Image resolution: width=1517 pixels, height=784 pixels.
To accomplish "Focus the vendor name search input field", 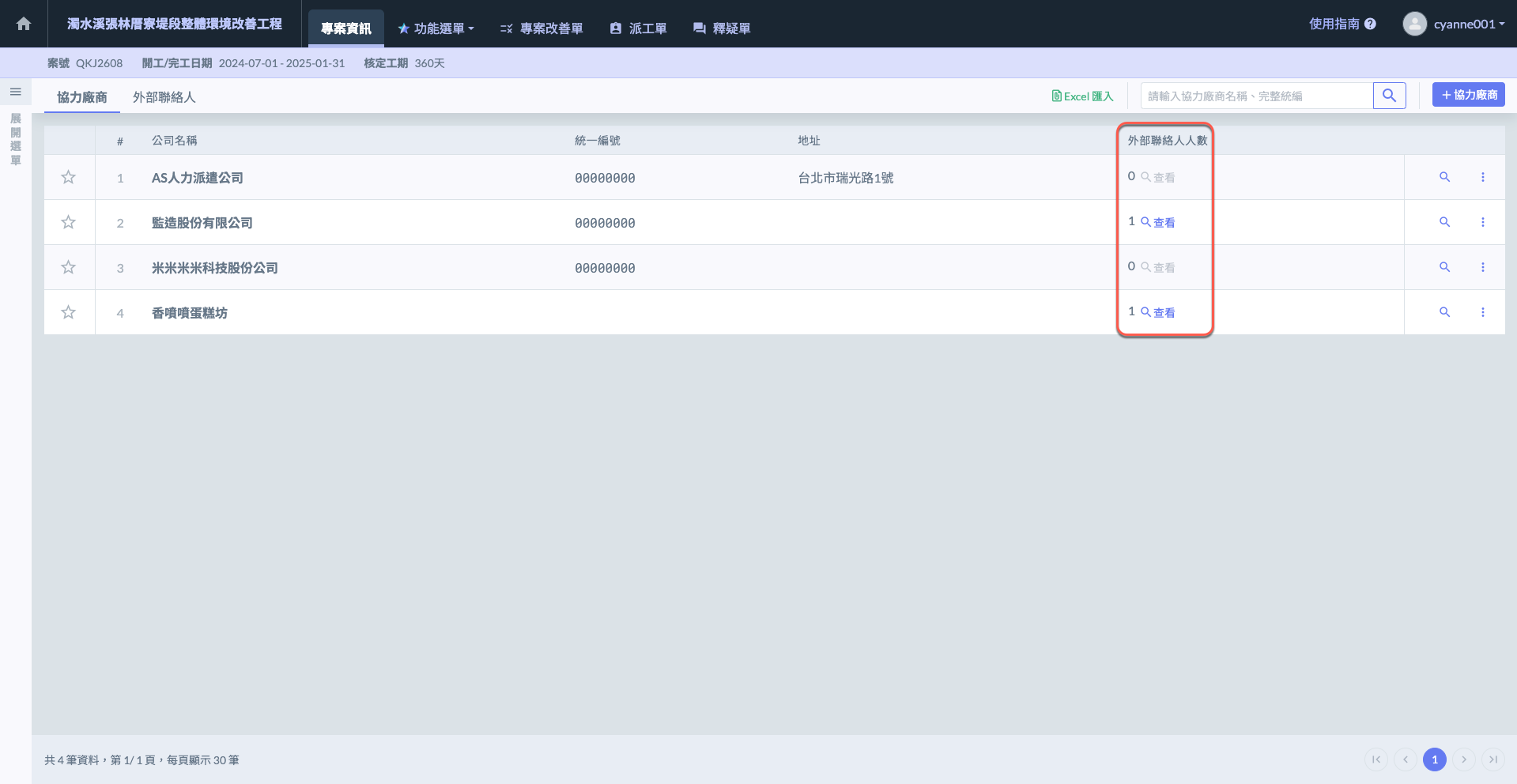I will pos(1256,96).
